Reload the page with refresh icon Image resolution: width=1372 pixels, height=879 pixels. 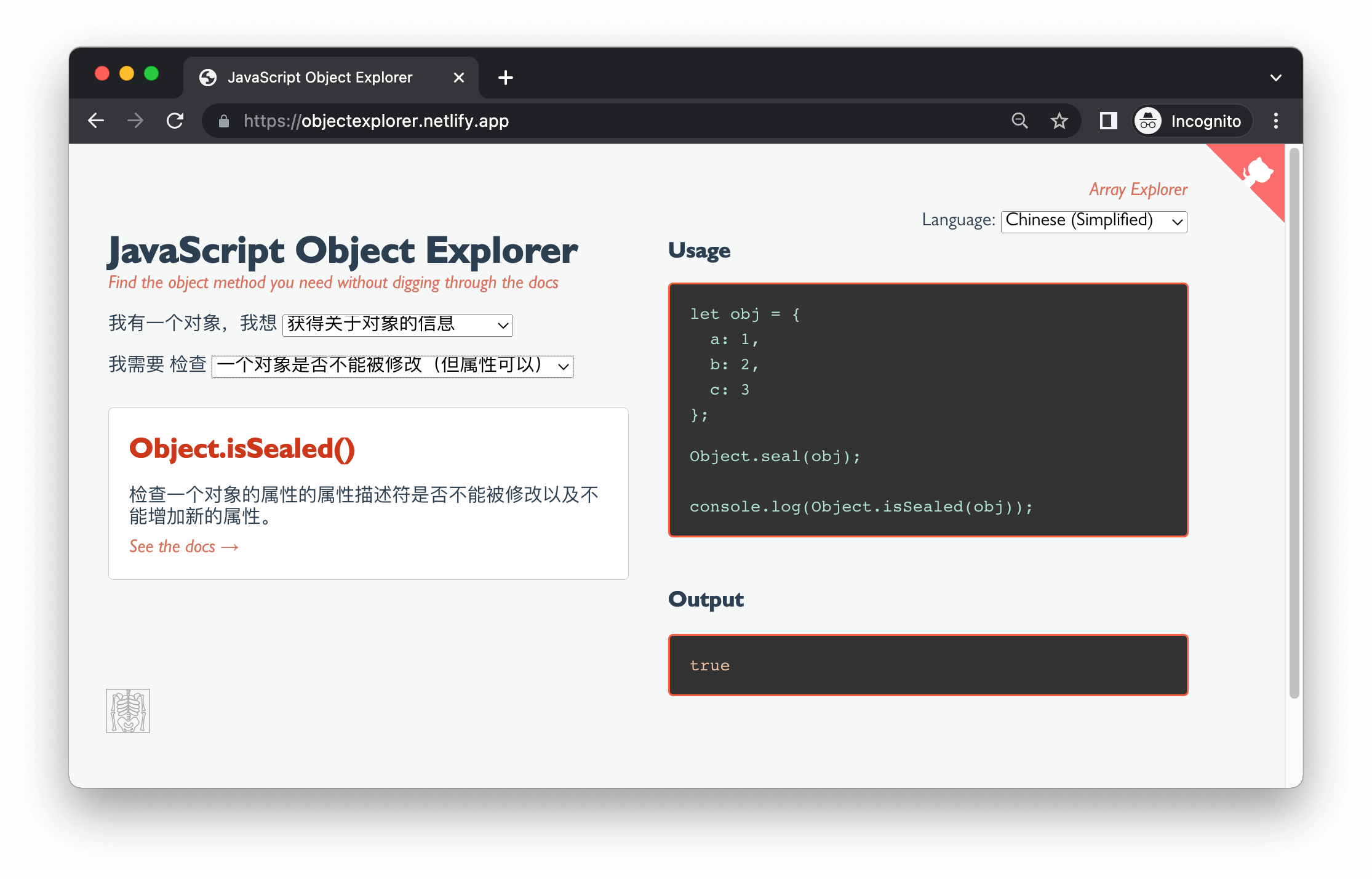click(x=175, y=121)
